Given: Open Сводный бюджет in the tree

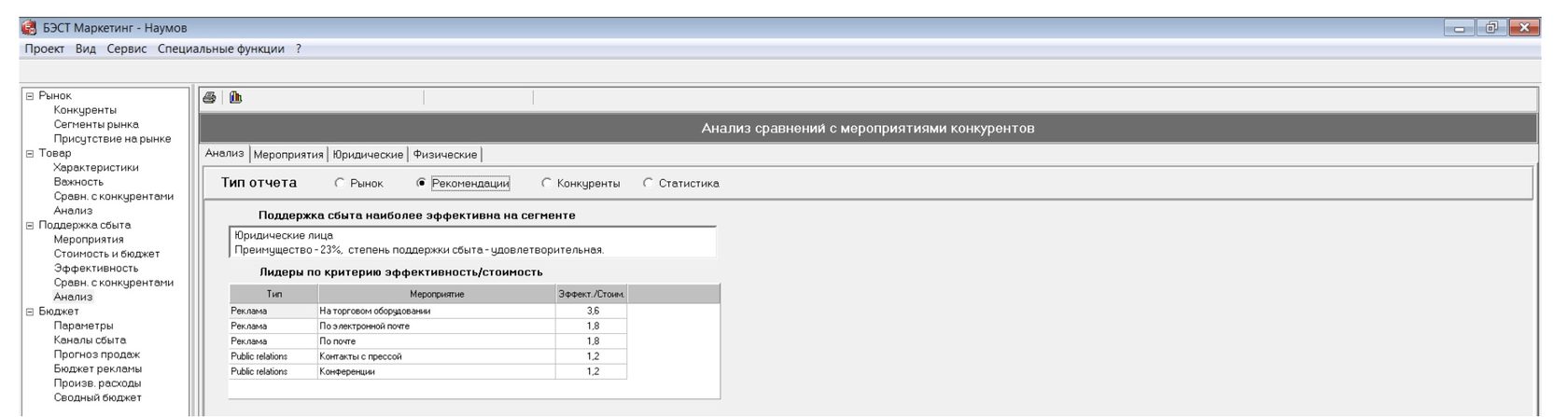Looking at the screenshot, I should point(97,398).
